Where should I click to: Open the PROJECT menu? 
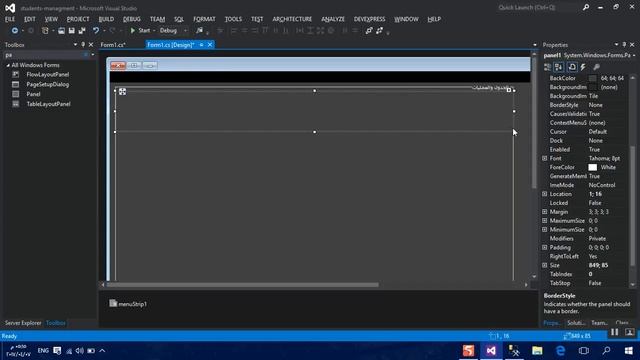(x=78, y=19)
